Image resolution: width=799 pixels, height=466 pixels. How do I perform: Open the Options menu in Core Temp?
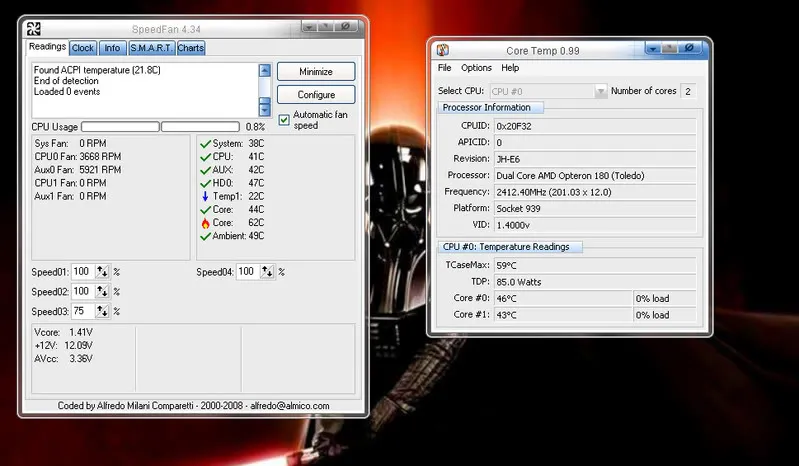(476, 68)
